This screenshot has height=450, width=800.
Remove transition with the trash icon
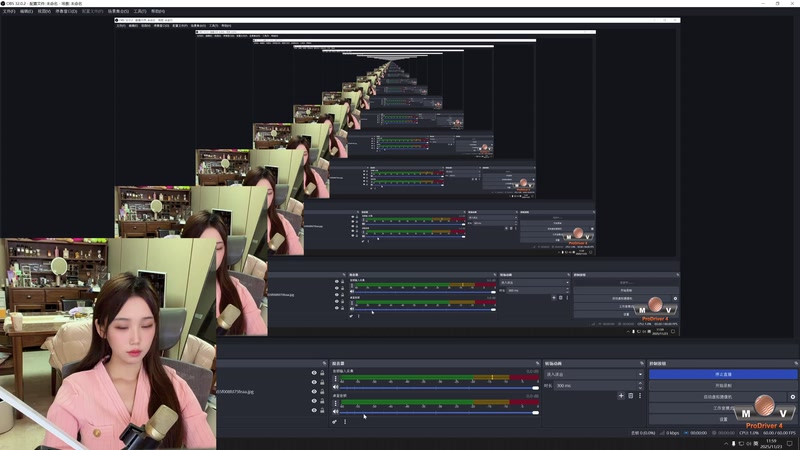(631, 395)
